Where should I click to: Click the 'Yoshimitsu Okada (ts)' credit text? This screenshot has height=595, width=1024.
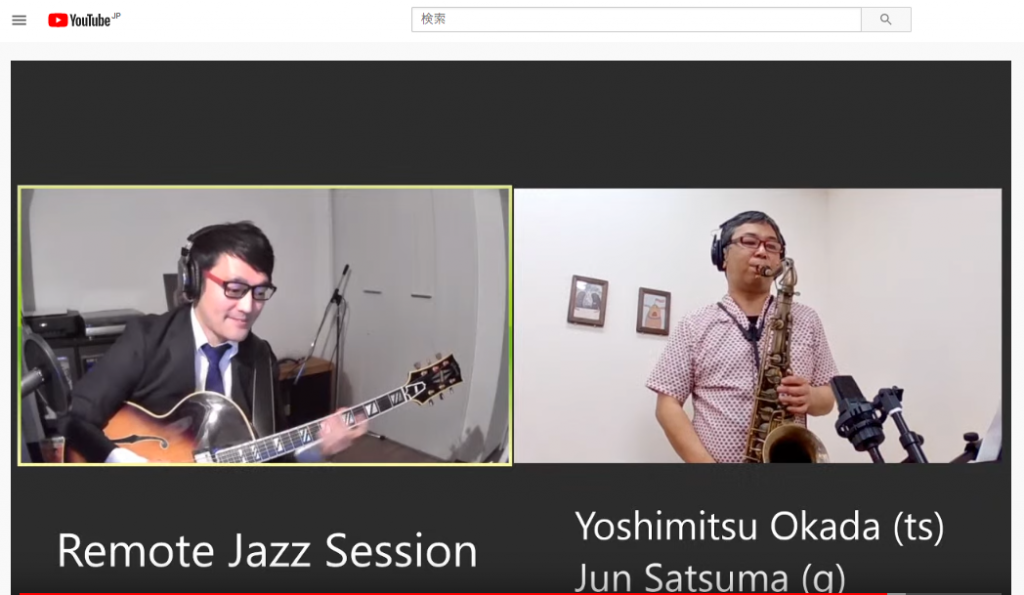click(x=760, y=526)
